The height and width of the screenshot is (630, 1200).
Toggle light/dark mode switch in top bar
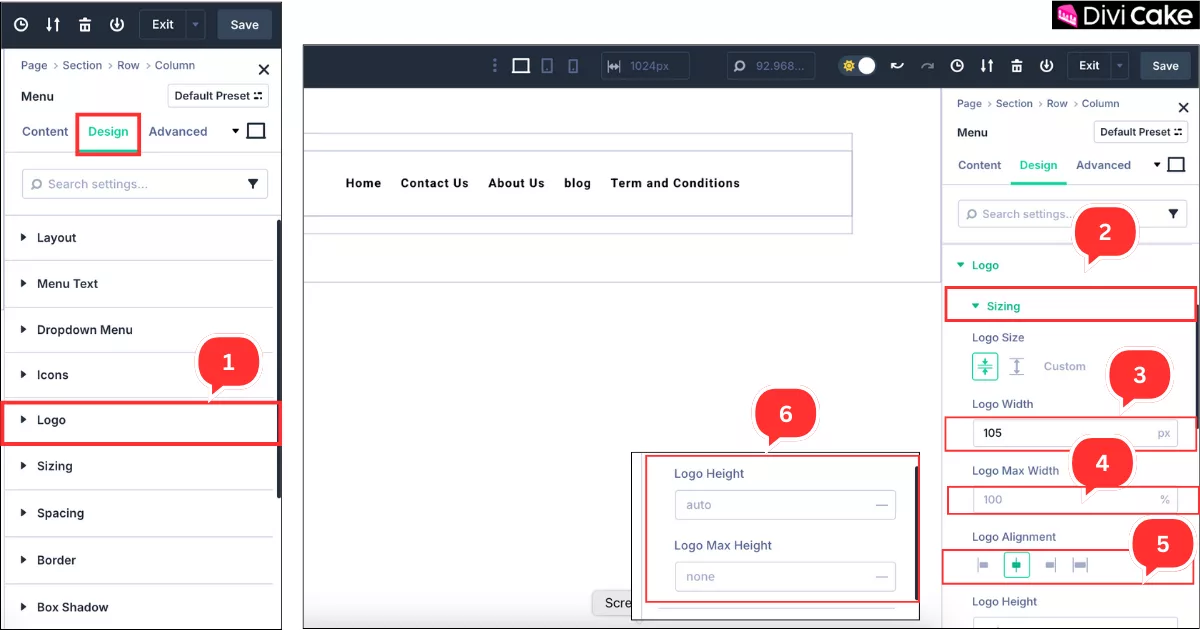859,66
